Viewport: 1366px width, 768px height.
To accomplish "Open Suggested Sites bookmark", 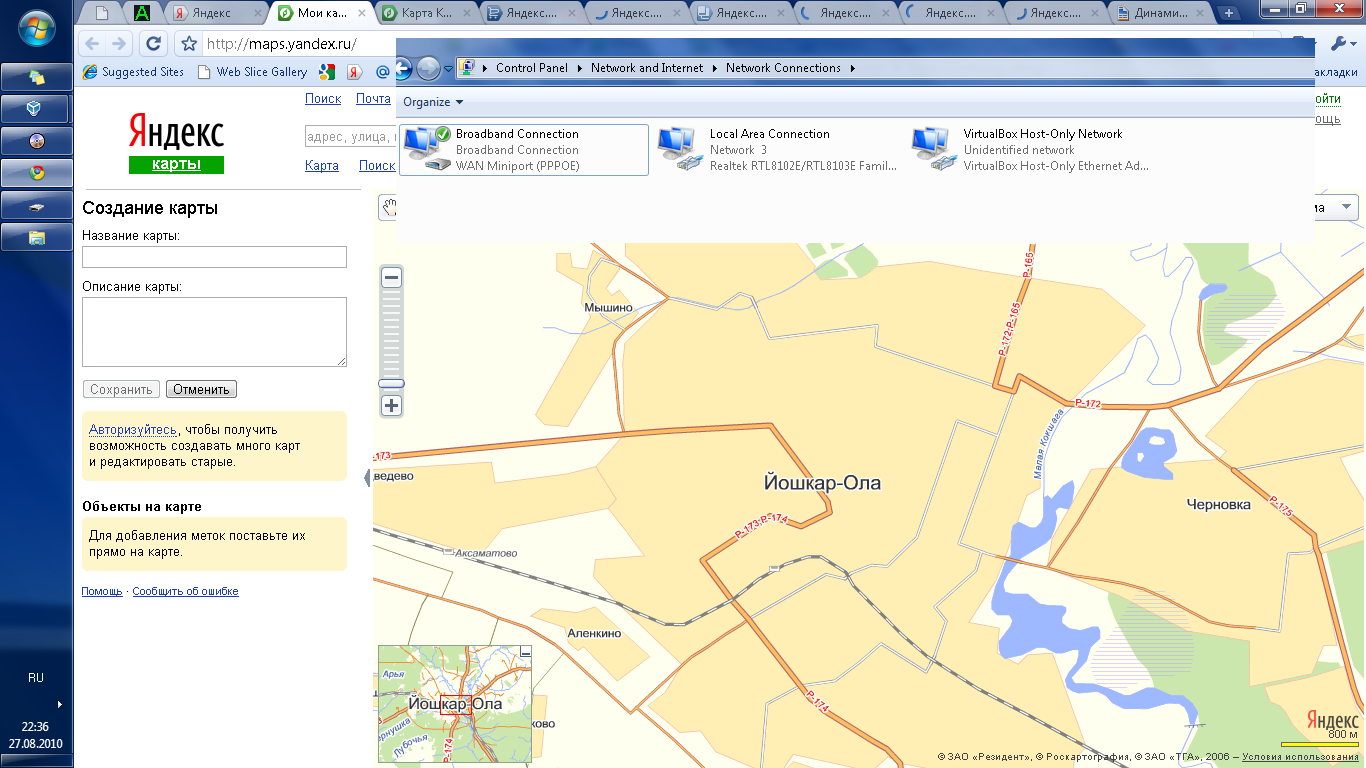I will pos(133,72).
